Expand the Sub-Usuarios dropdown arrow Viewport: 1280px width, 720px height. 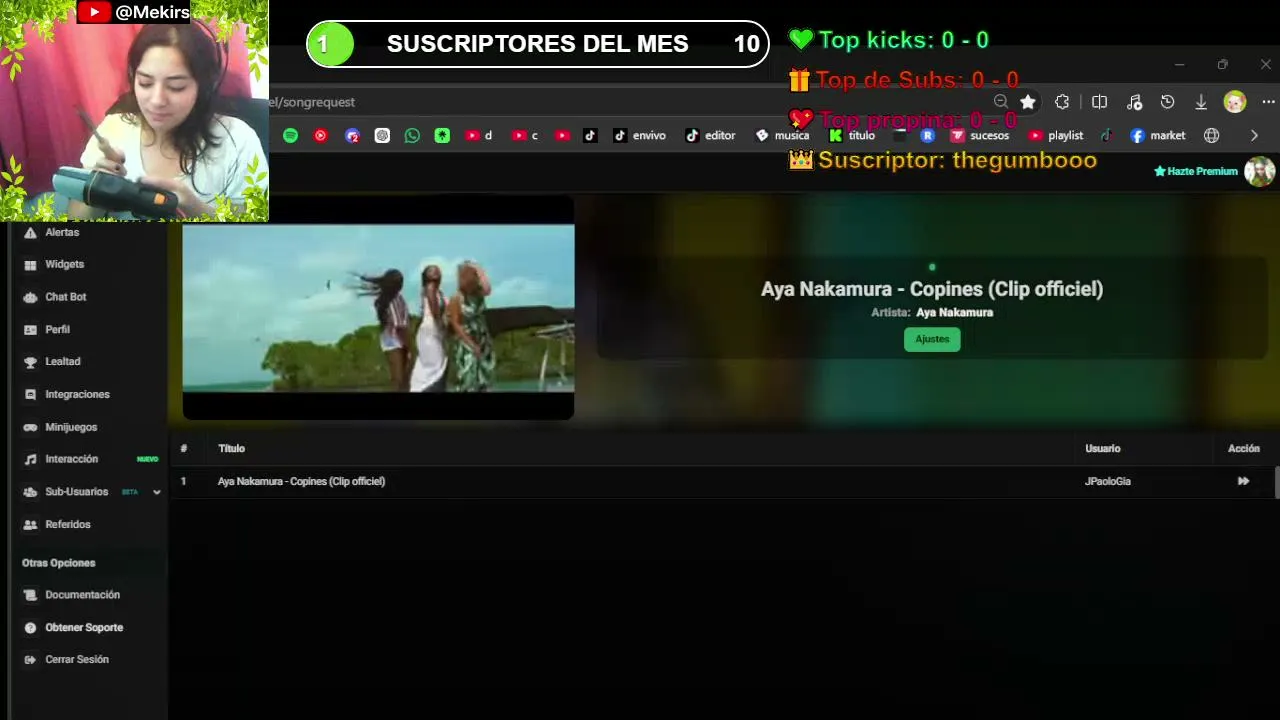156,492
